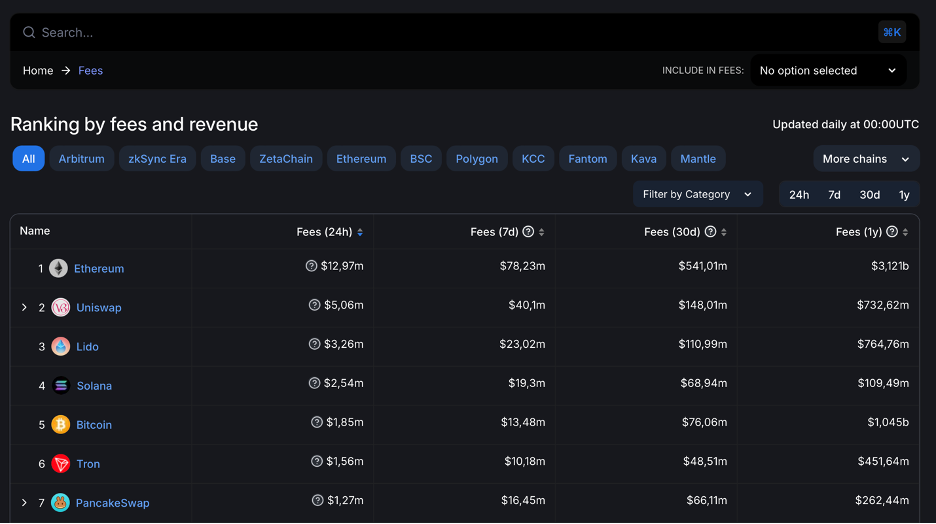Click the Ethereum coin logo icon
Viewport: 936px width, 524px height.
(59, 268)
